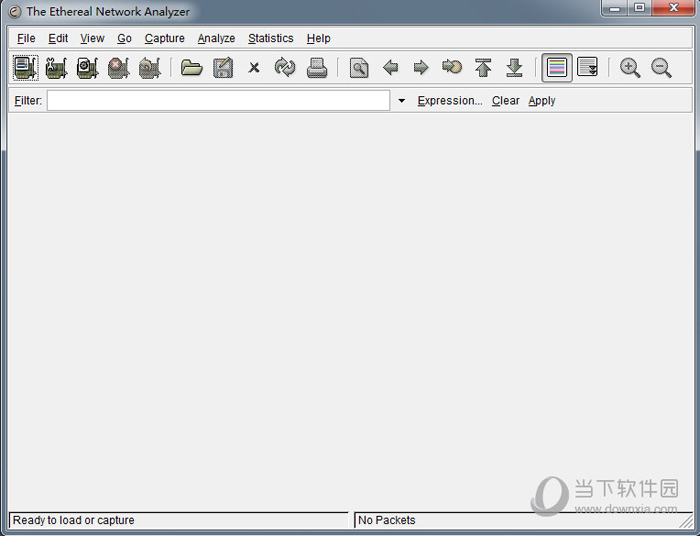The width and height of the screenshot is (700, 536).
Task: Toggle packet list colorize button
Action: point(557,68)
